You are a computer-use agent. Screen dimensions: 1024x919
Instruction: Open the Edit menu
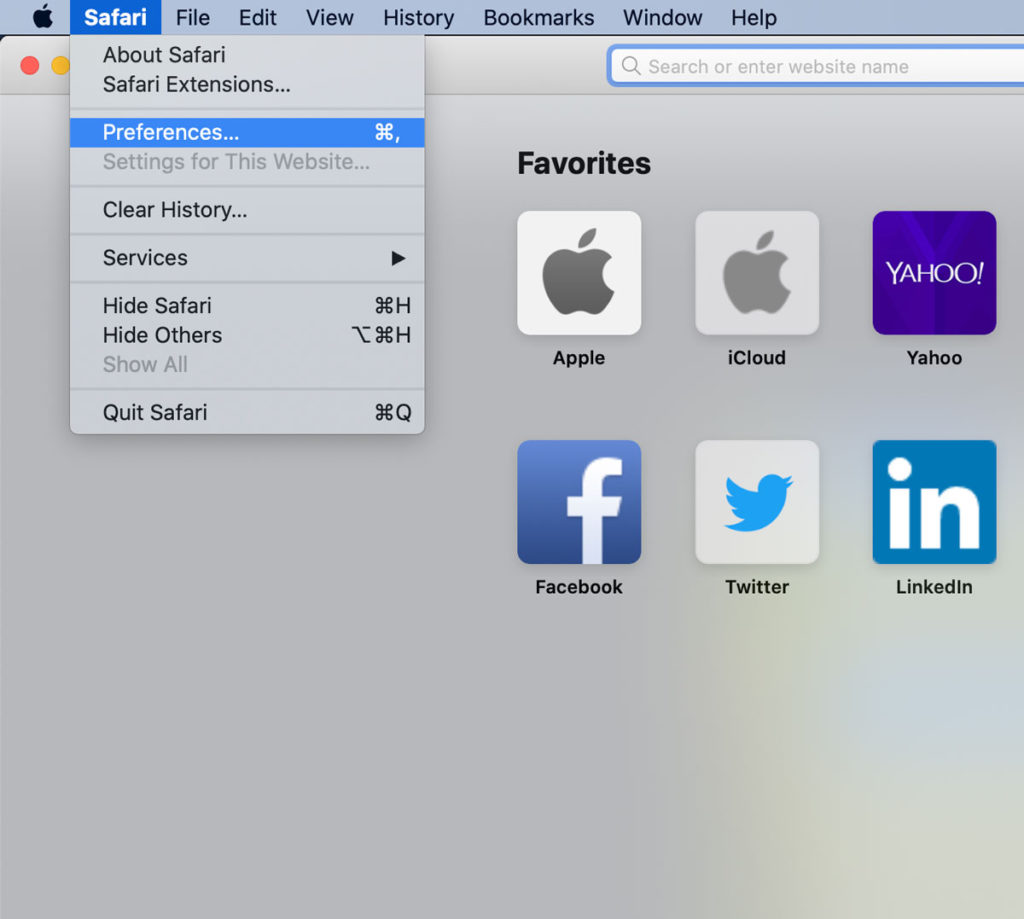pos(257,17)
